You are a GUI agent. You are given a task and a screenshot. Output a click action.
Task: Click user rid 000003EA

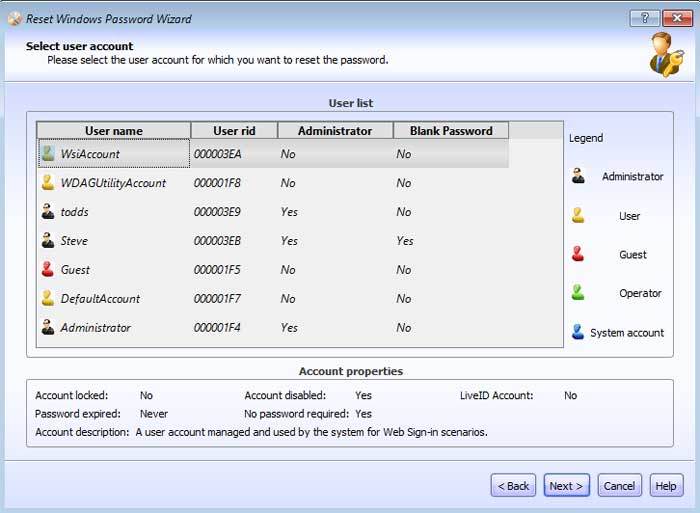(x=217, y=154)
